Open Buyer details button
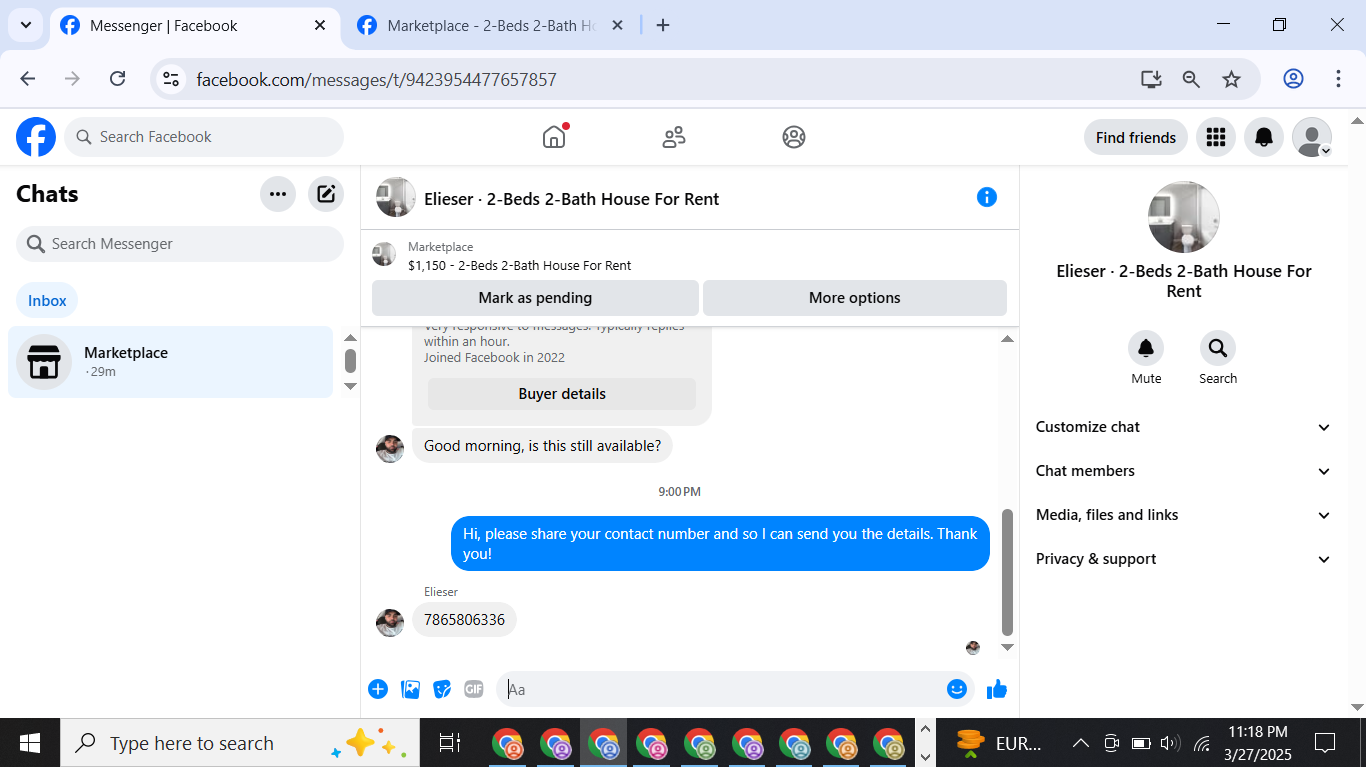 pyautogui.click(x=562, y=394)
